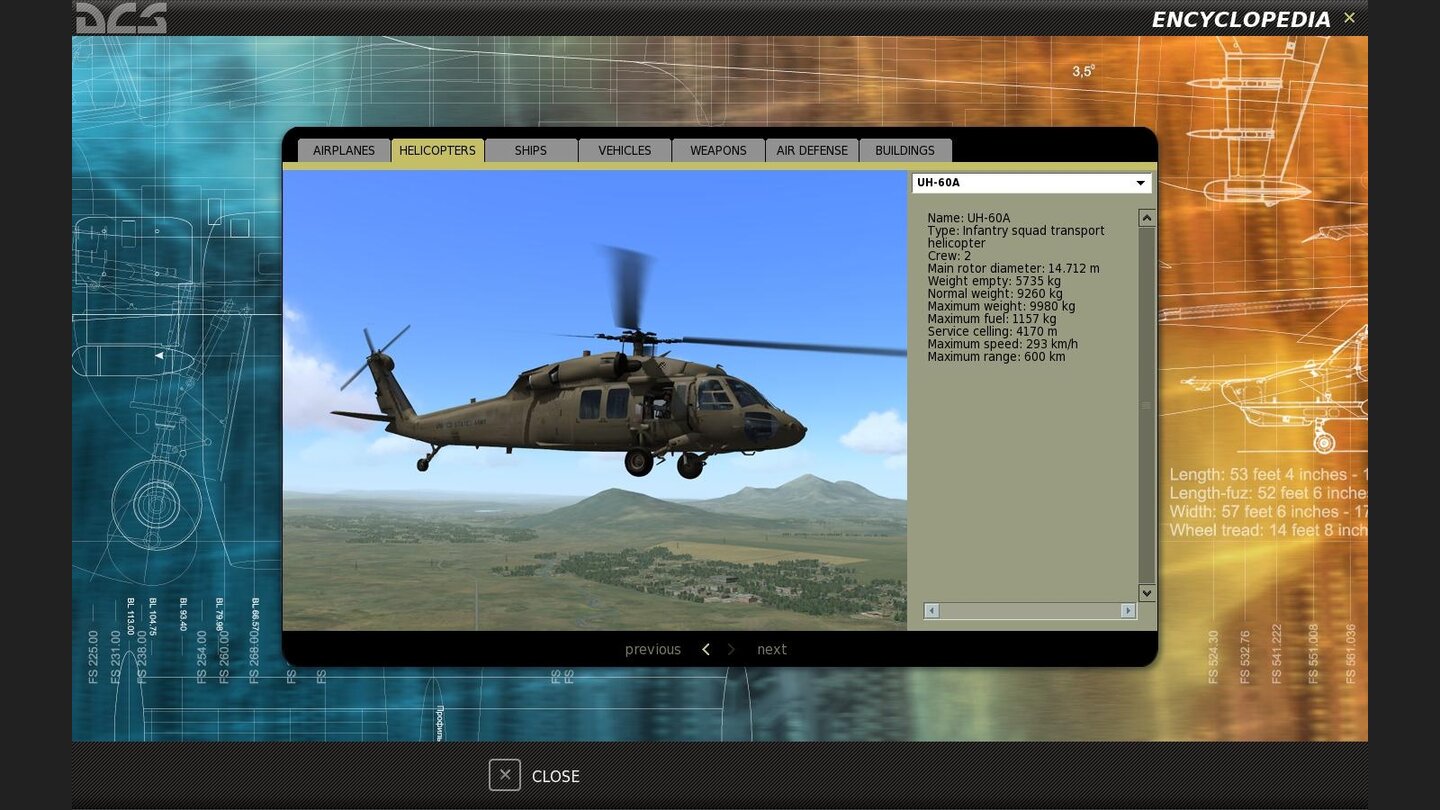Click the X icon beside the Close label
The width and height of the screenshot is (1440, 810).
(x=505, y=775)
